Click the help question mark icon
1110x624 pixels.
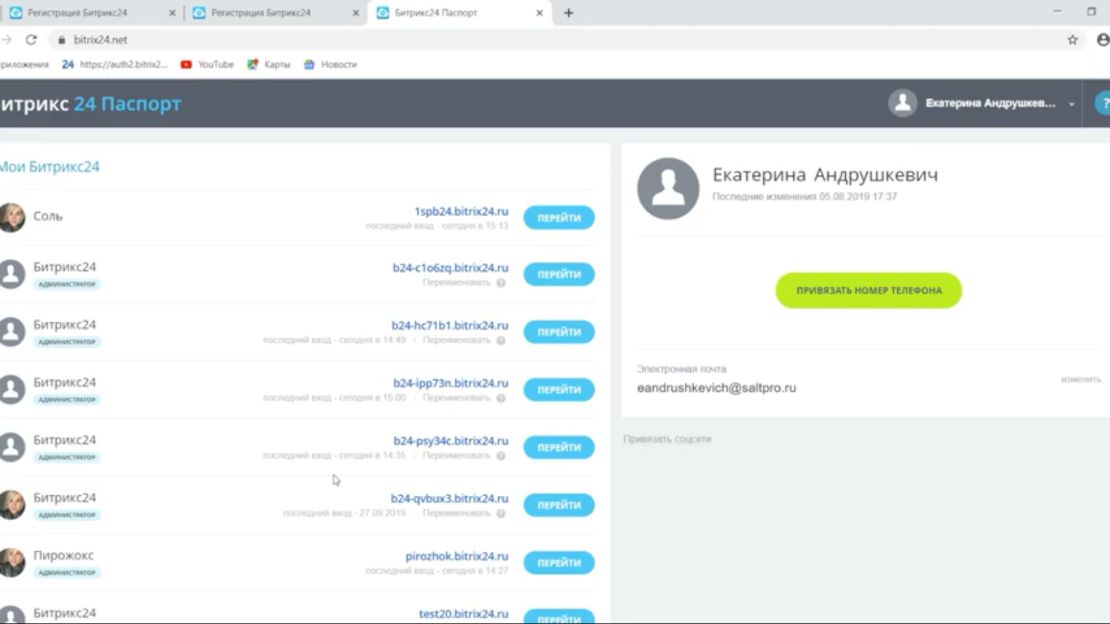1103,103
